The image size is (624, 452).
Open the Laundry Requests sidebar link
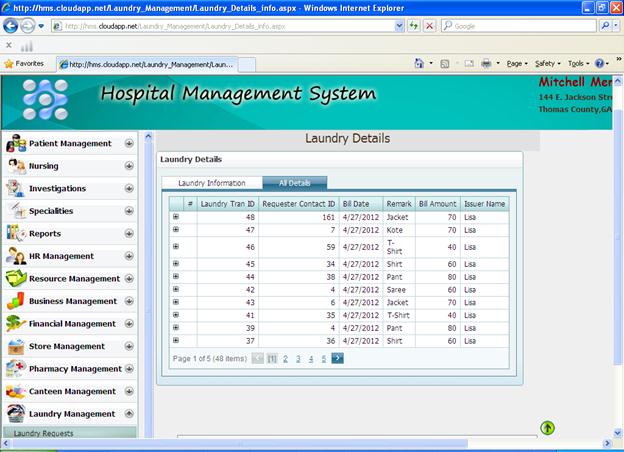pos(43,434)
